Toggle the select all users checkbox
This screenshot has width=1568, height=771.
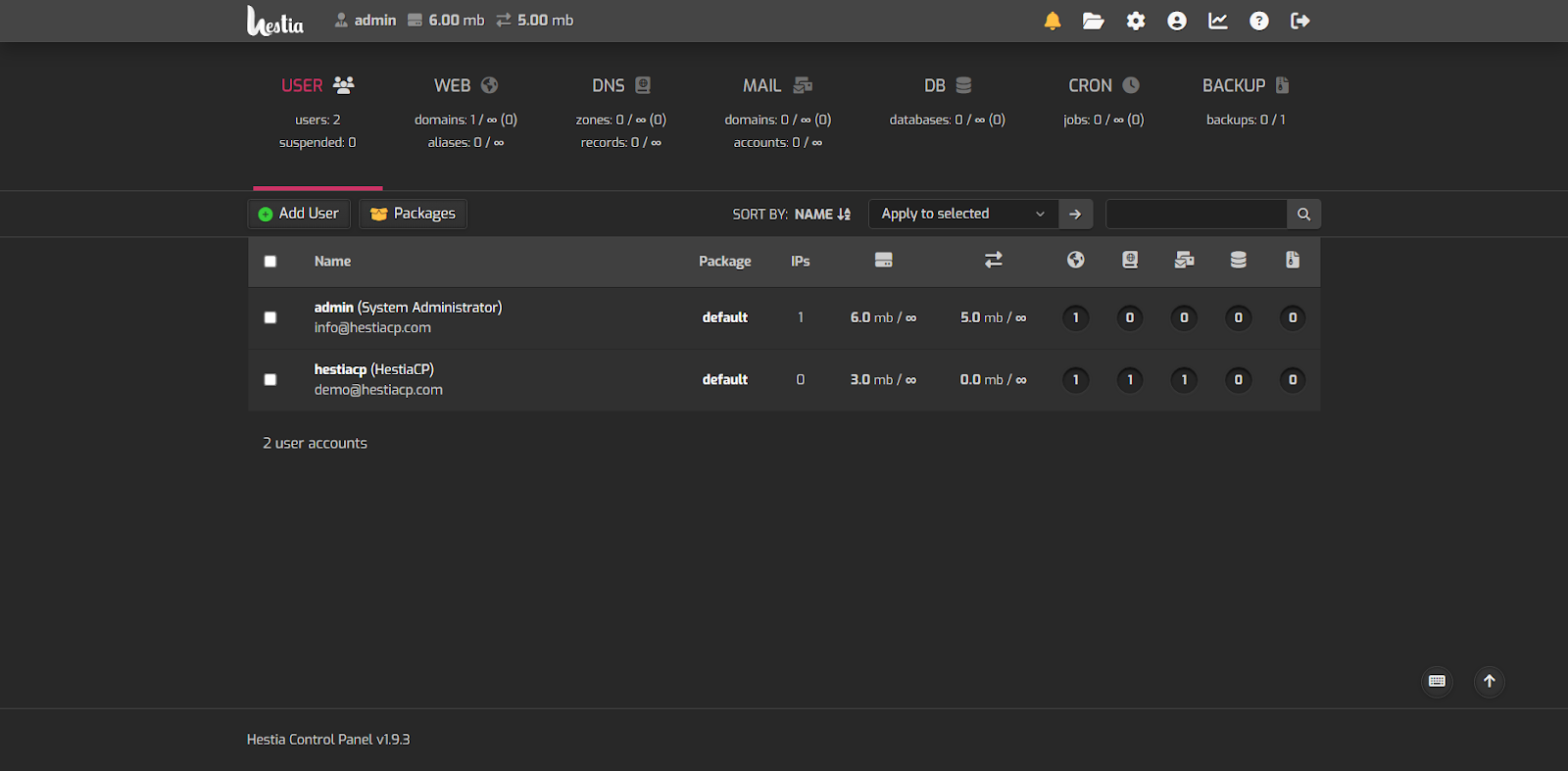(x=270, y=262)
